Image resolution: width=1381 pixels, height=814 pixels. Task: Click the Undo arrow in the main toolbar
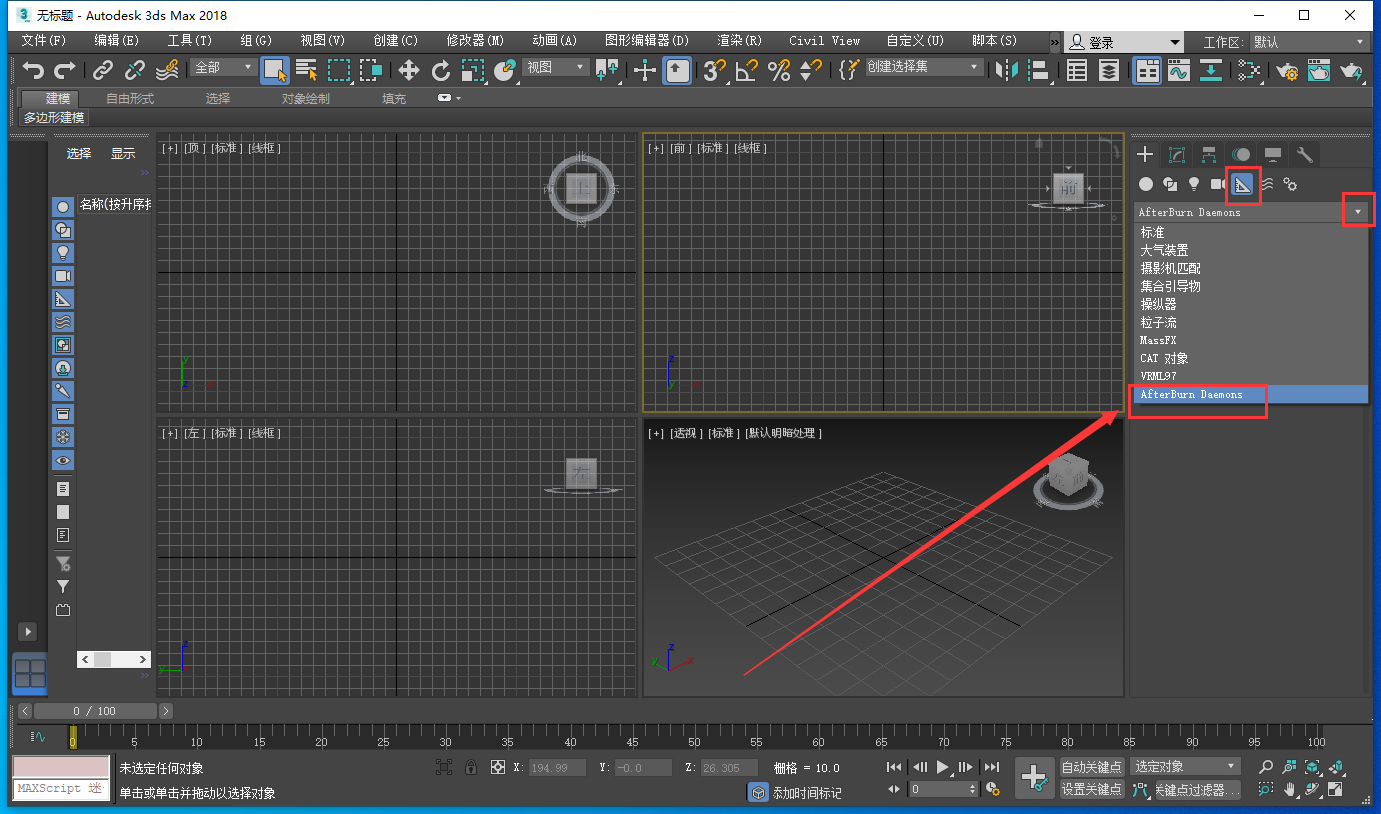pyautogui.click(x=33, y=70)
